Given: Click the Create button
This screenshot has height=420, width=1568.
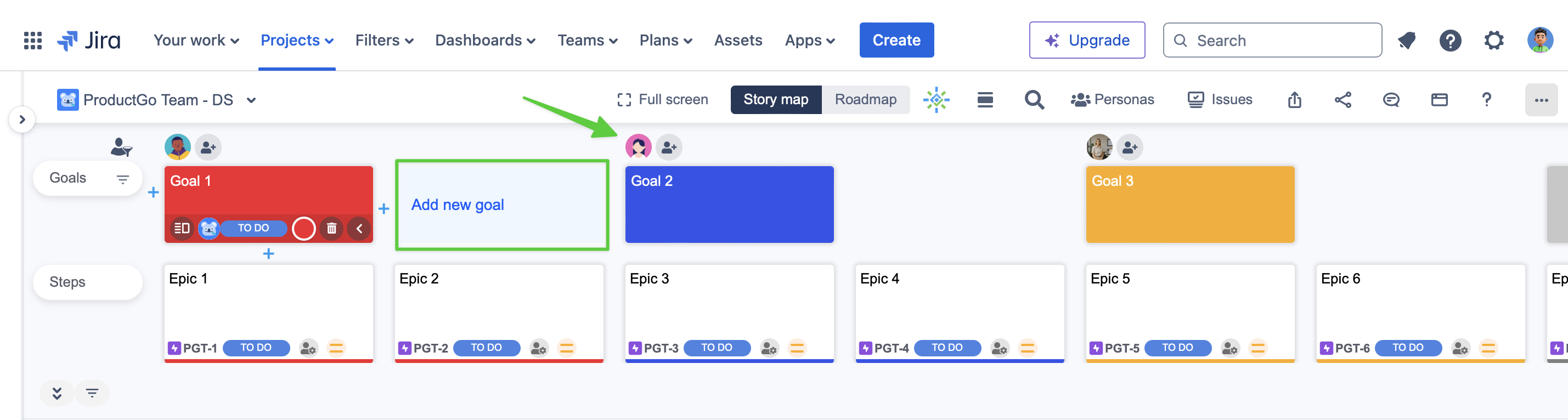Looking at the screenshot, I should click(x=896, y=41).
